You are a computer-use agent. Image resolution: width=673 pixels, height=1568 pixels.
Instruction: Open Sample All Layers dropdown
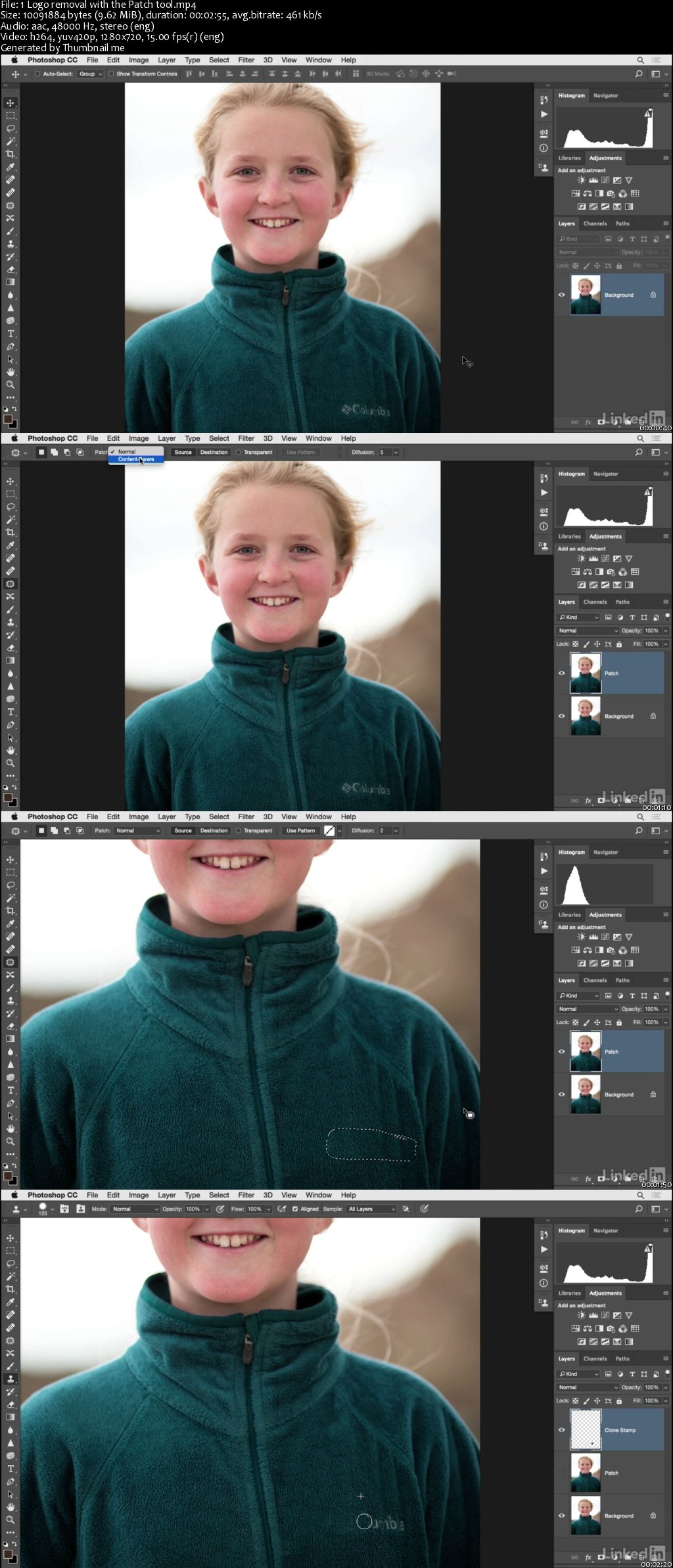coord(371,1209)
